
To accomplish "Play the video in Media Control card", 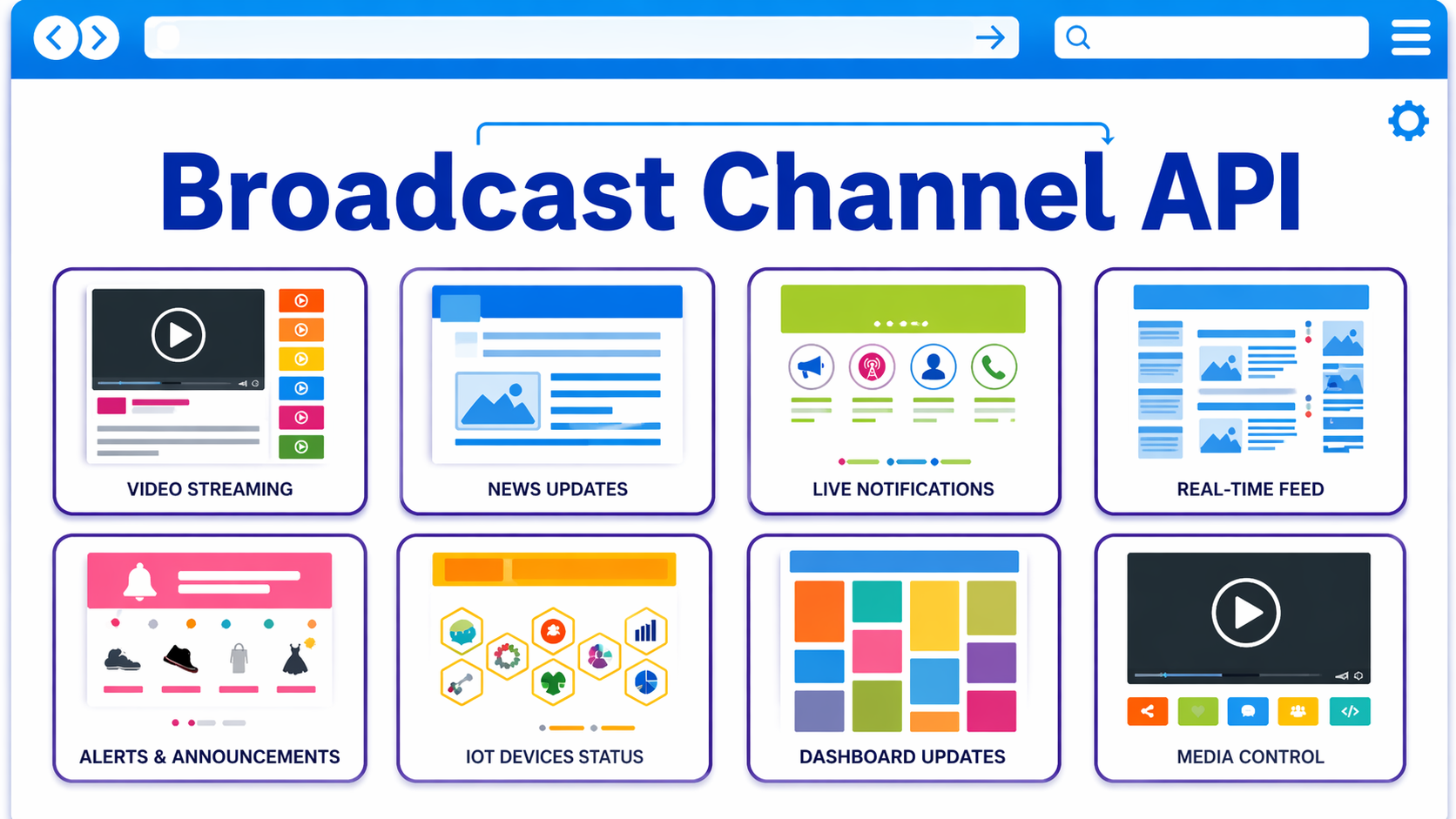I will point(1245,613).
